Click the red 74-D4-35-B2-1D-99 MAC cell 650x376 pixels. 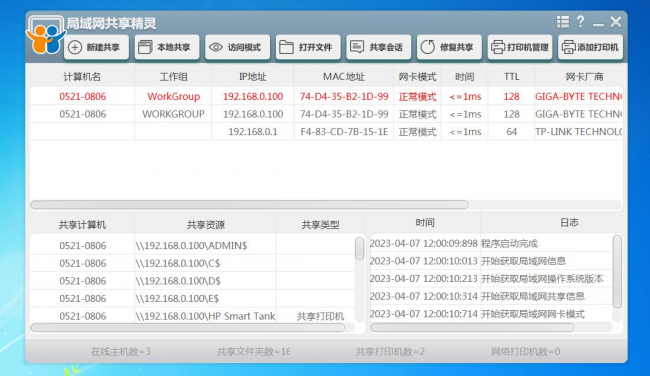[344, 97]
